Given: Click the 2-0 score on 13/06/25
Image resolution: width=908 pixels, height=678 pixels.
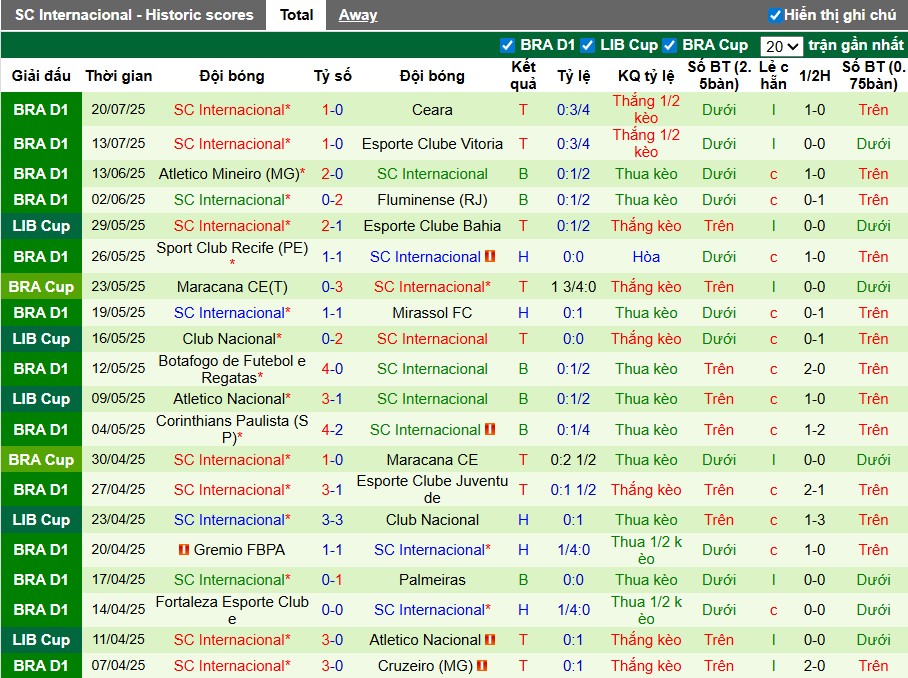Looking at the screenshot, I should pos(332,174).
